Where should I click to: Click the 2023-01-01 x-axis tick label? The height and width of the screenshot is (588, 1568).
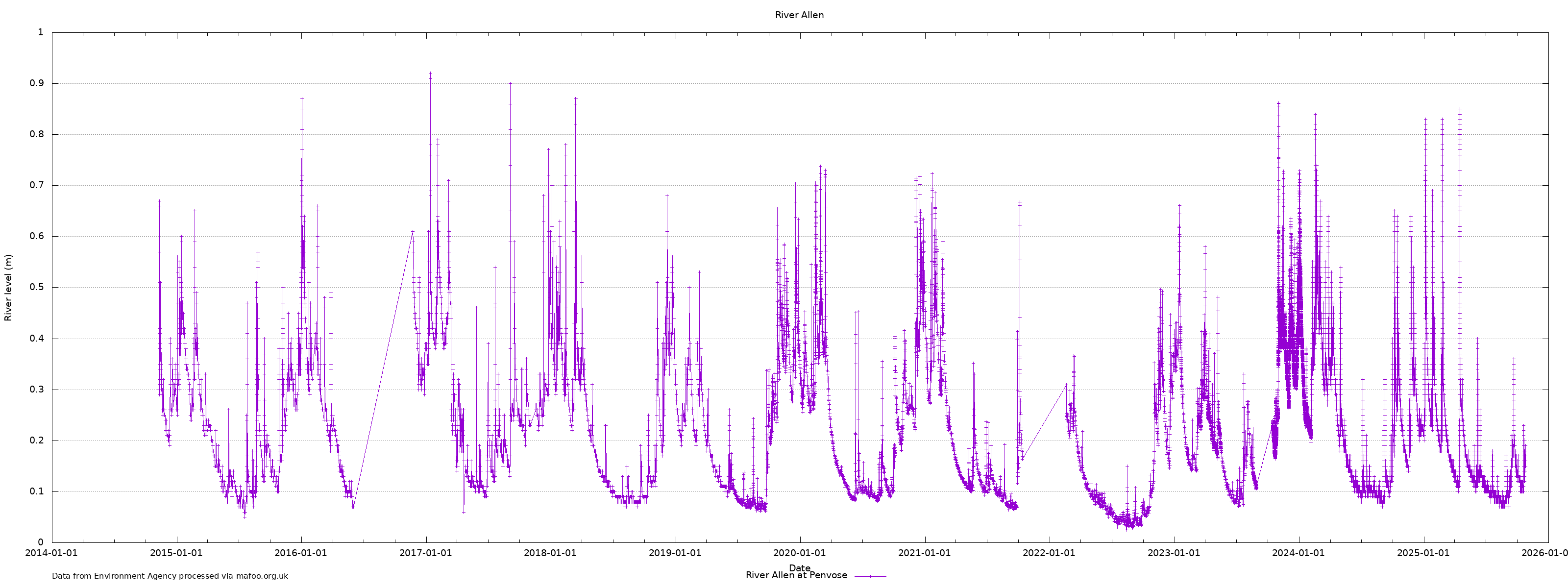pos(1174,553)
